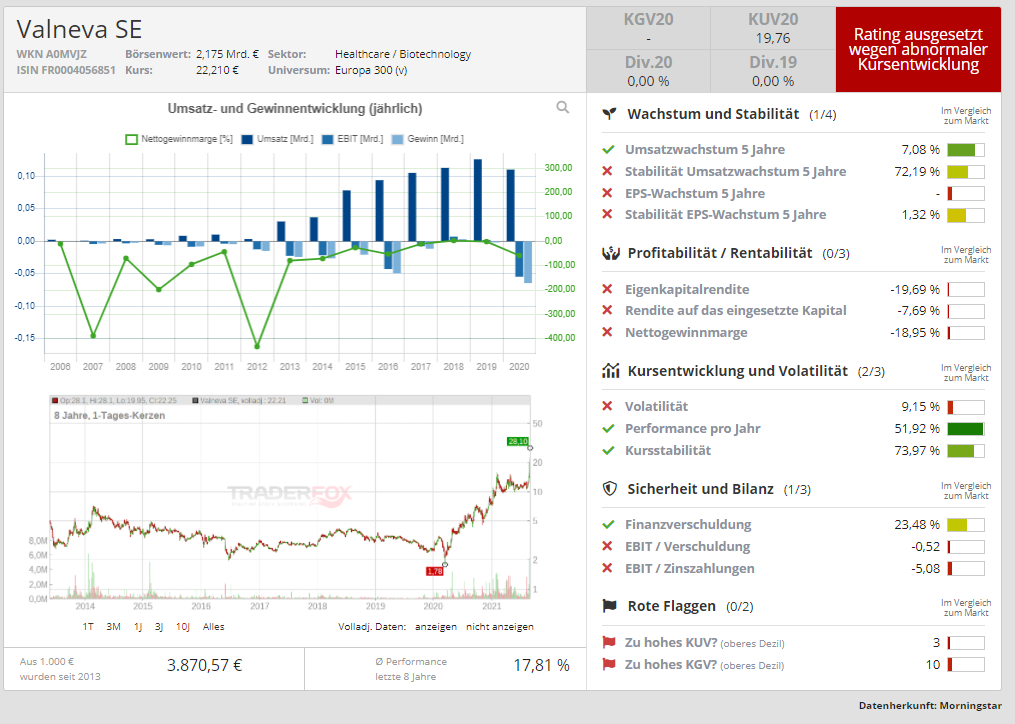Click the Rote Flaggen black flag icon

pyautogui.click(x=609, y=606)
